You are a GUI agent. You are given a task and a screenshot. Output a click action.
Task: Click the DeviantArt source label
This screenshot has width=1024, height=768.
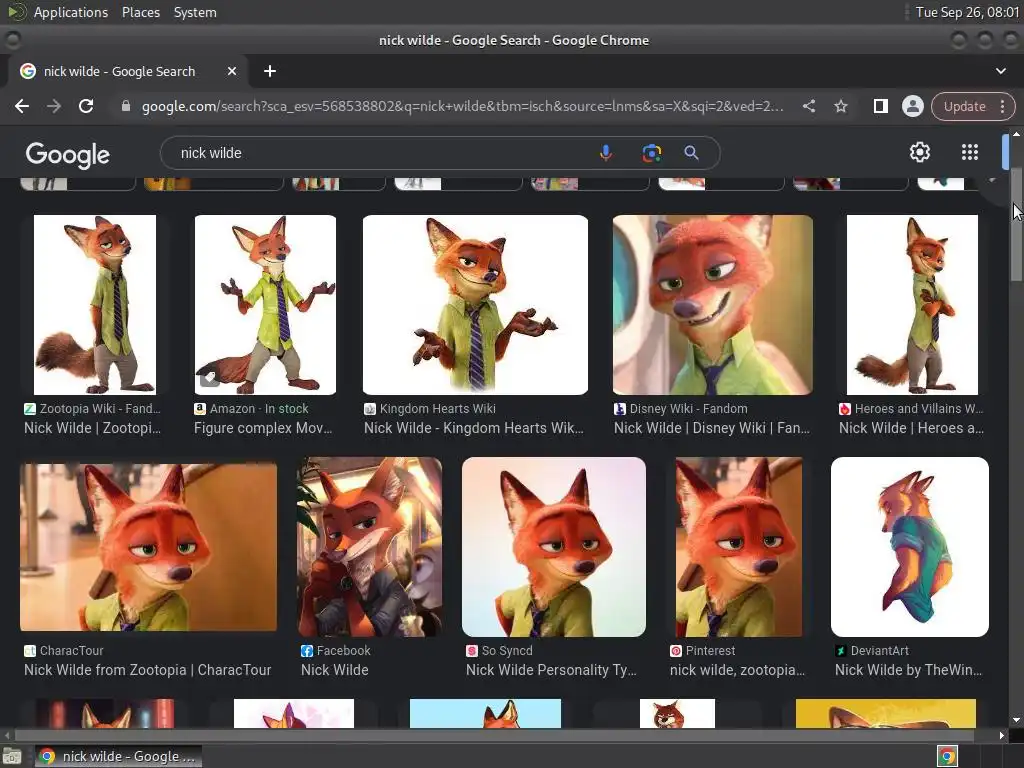click(x=880, y=650)
